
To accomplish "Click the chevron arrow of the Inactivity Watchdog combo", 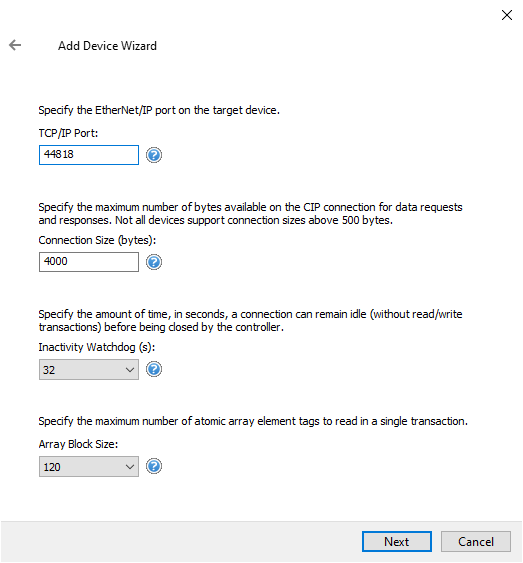I will (x=130, y=370).
